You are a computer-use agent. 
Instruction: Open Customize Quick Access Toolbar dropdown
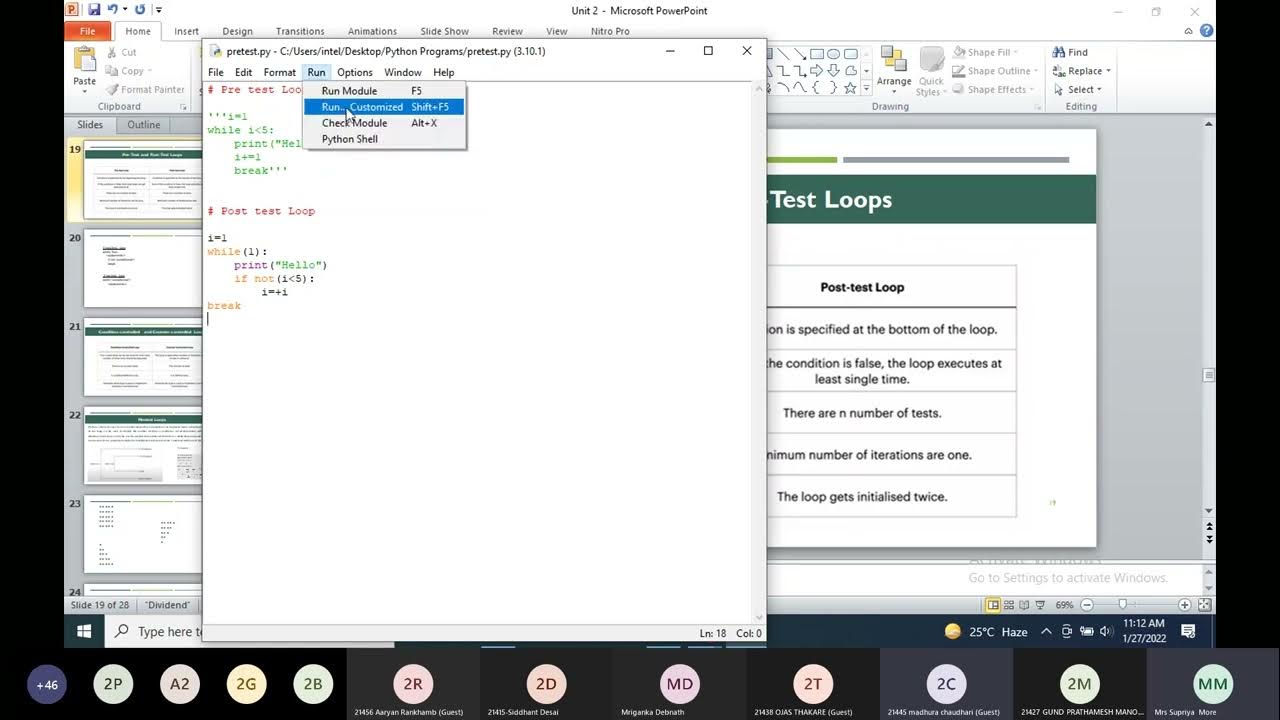[157, 10]
